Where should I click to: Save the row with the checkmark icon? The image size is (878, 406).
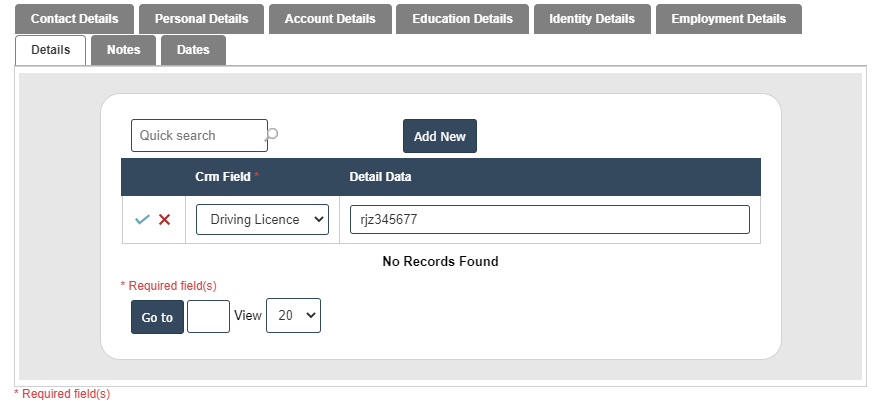click(142, 220)
